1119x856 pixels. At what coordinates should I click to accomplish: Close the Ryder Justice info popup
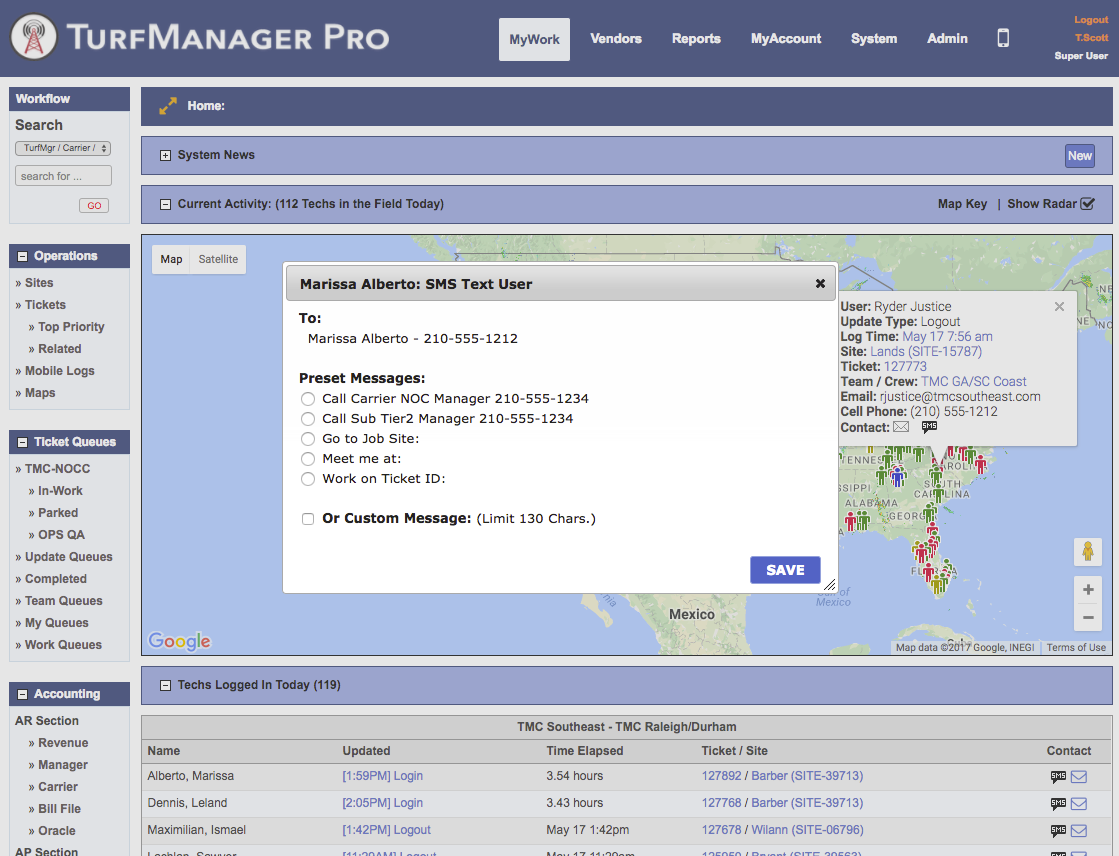(1059, 306)
